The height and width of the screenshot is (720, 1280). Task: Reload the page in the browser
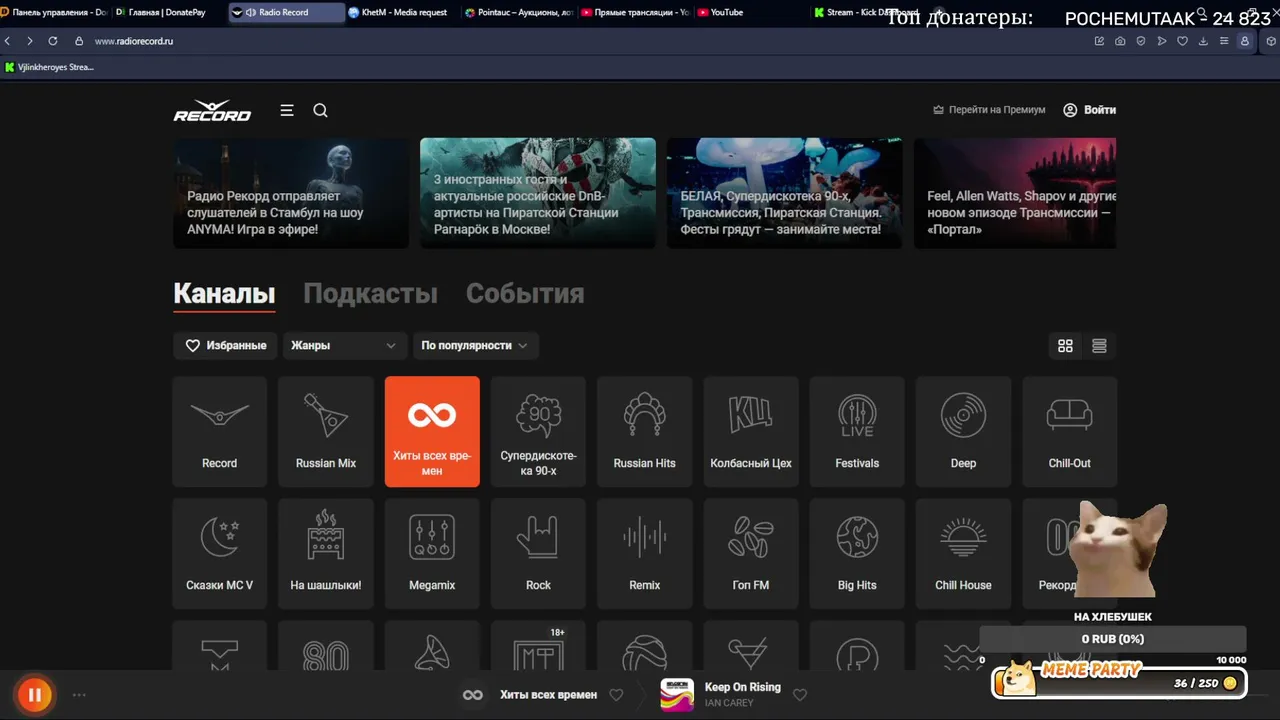tap(53, 41)
